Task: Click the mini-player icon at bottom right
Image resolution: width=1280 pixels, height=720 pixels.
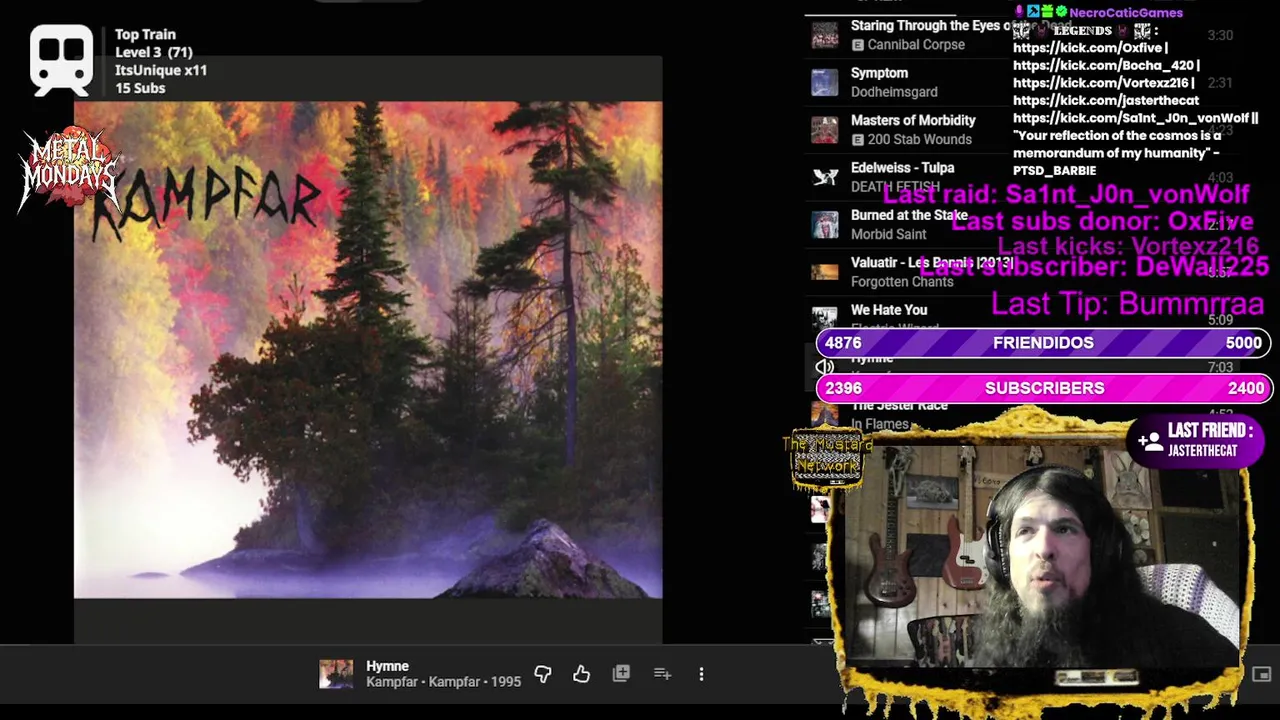Action: click(1261, 674)
